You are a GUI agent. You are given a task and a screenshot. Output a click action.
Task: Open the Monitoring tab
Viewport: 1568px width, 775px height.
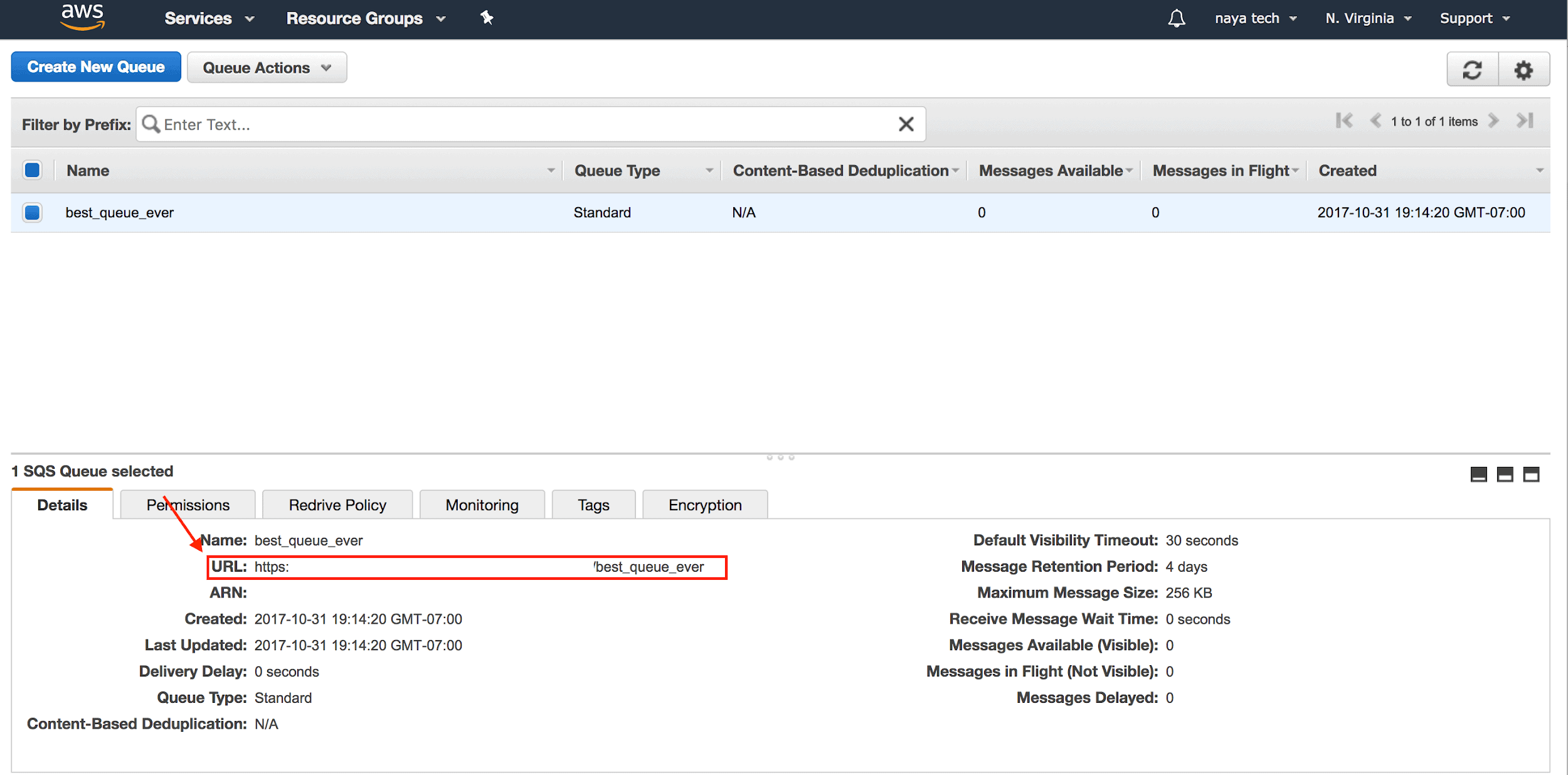[482, 505]
